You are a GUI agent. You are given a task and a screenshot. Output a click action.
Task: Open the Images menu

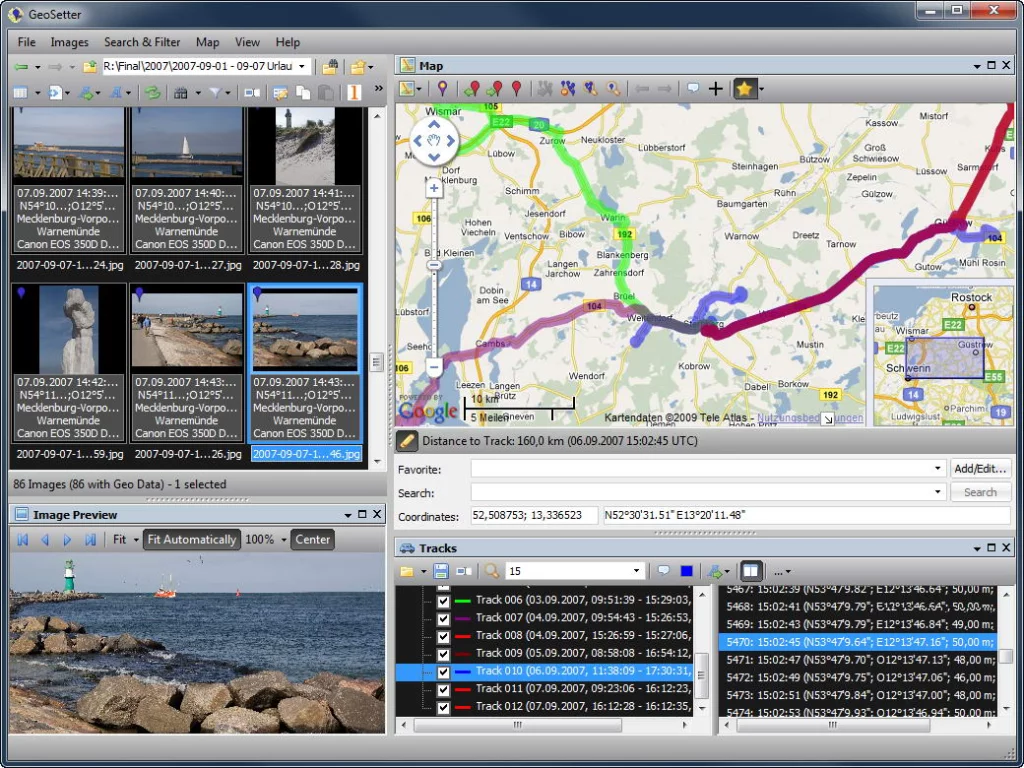tap(70, 42)
